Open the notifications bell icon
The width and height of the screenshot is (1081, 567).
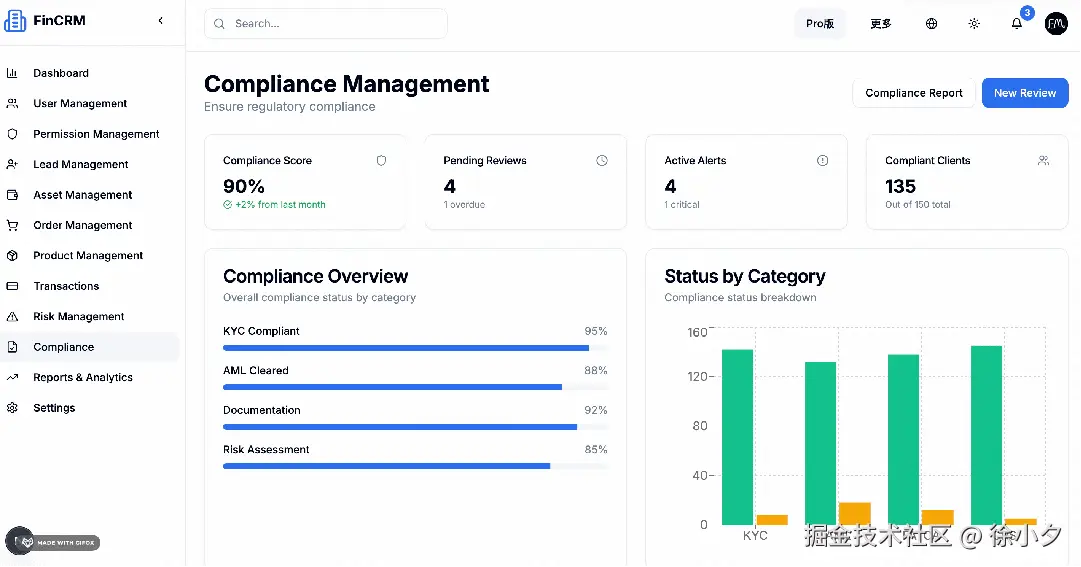coord(1017,23)
